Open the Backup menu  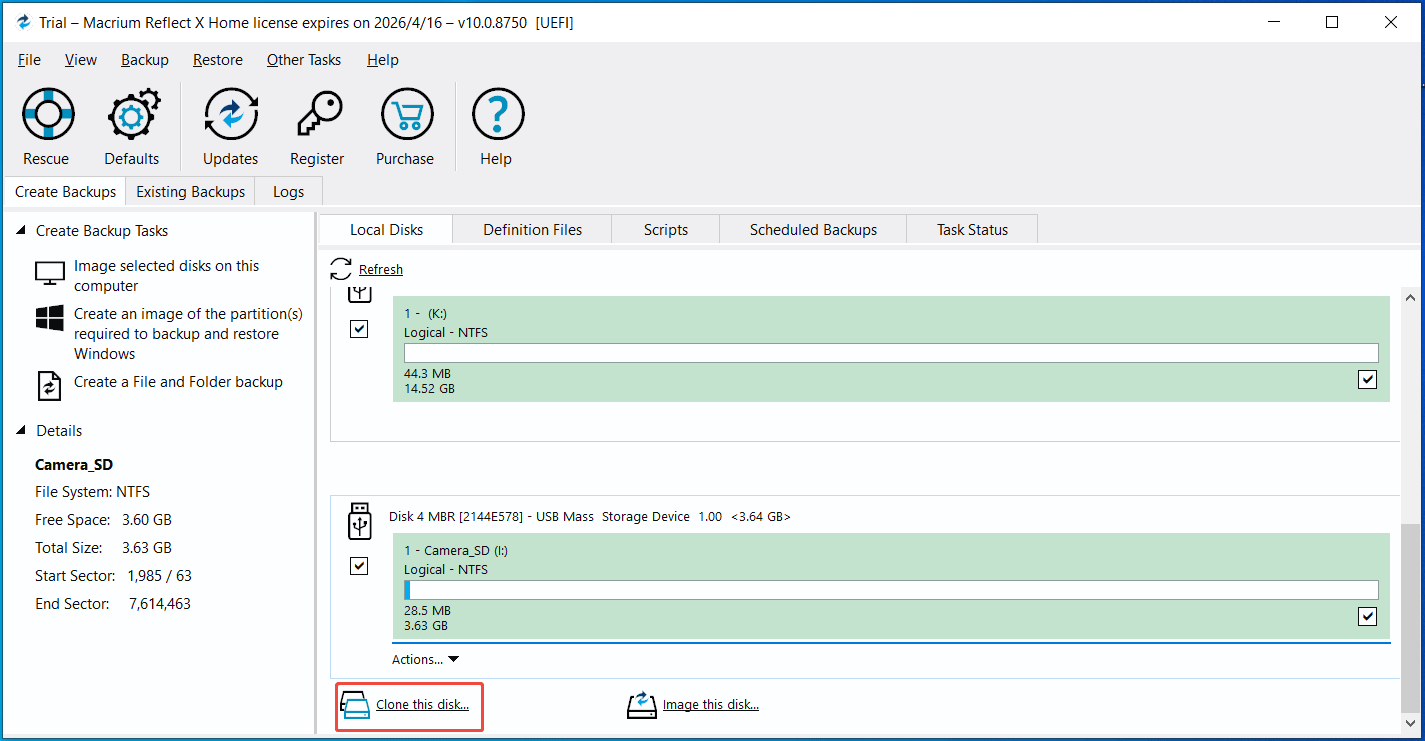tap(145, 60)
